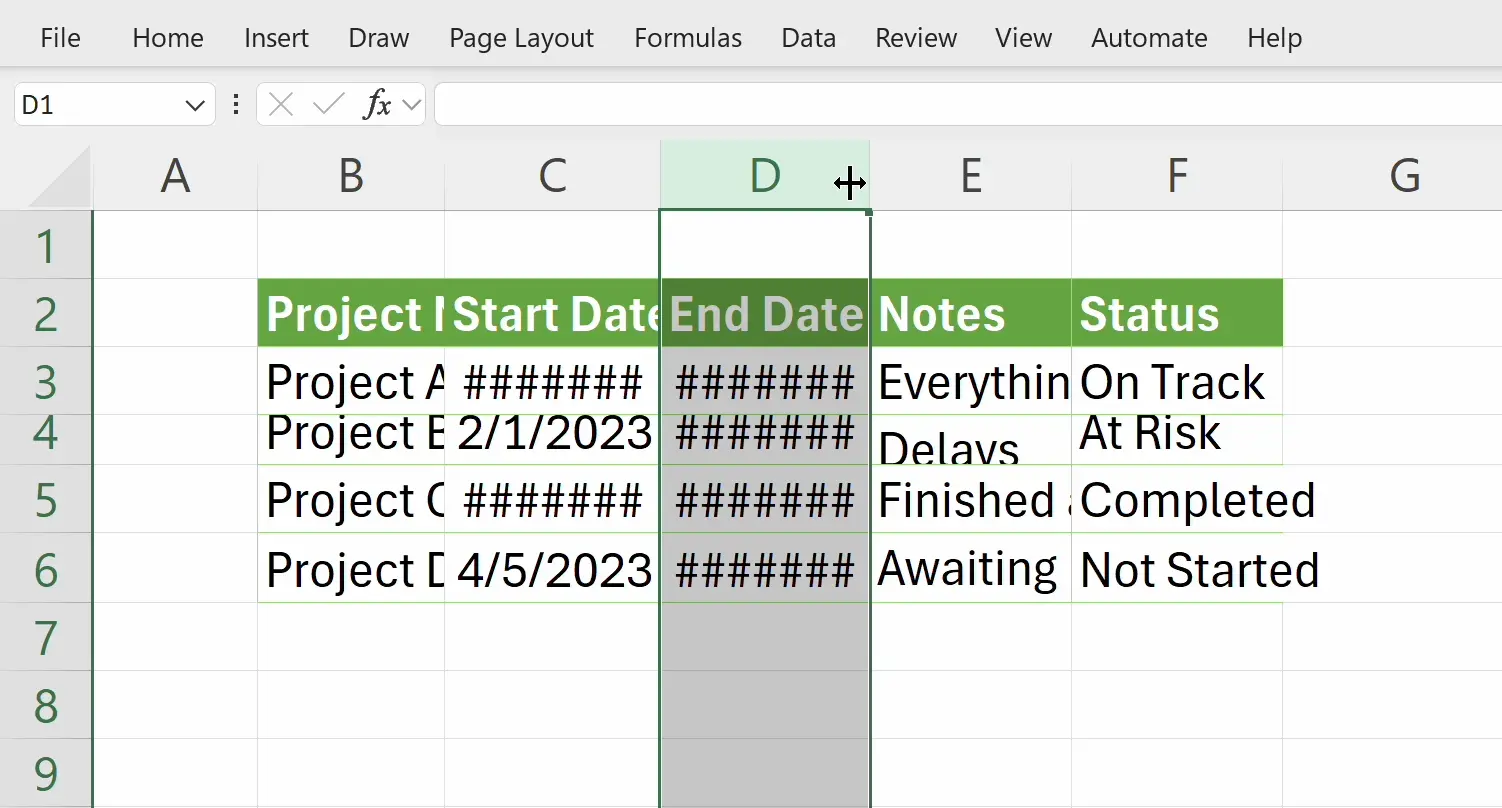Screen dimensions: 1502x808
Task: Open the Review tab
Action: [x=915, y=38]
